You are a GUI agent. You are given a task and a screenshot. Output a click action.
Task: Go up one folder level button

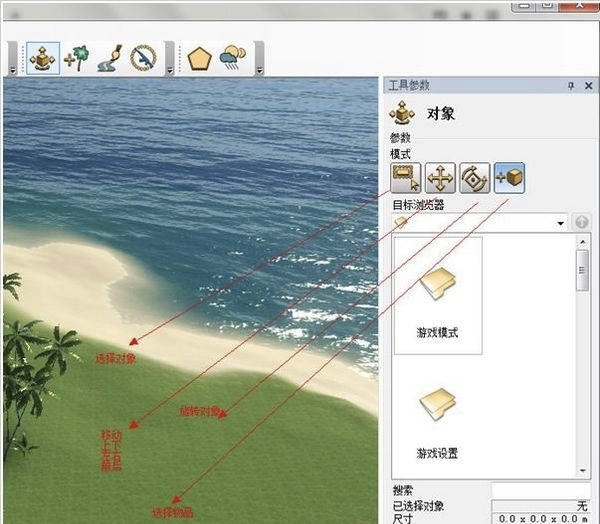coord(582,222)
